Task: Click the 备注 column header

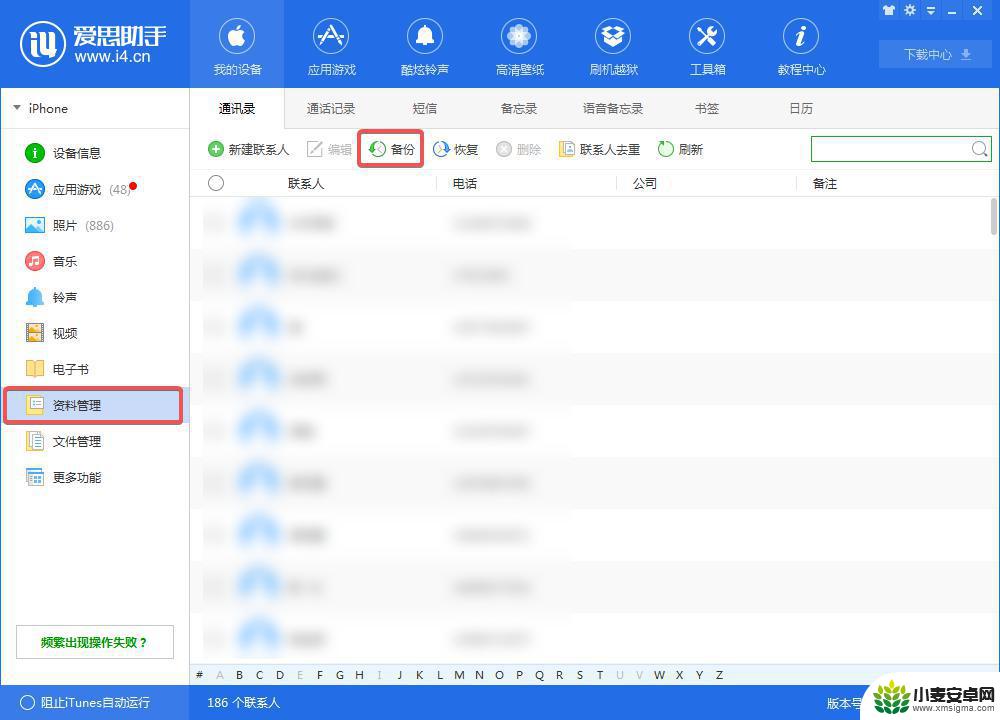Action: (825, 184)
